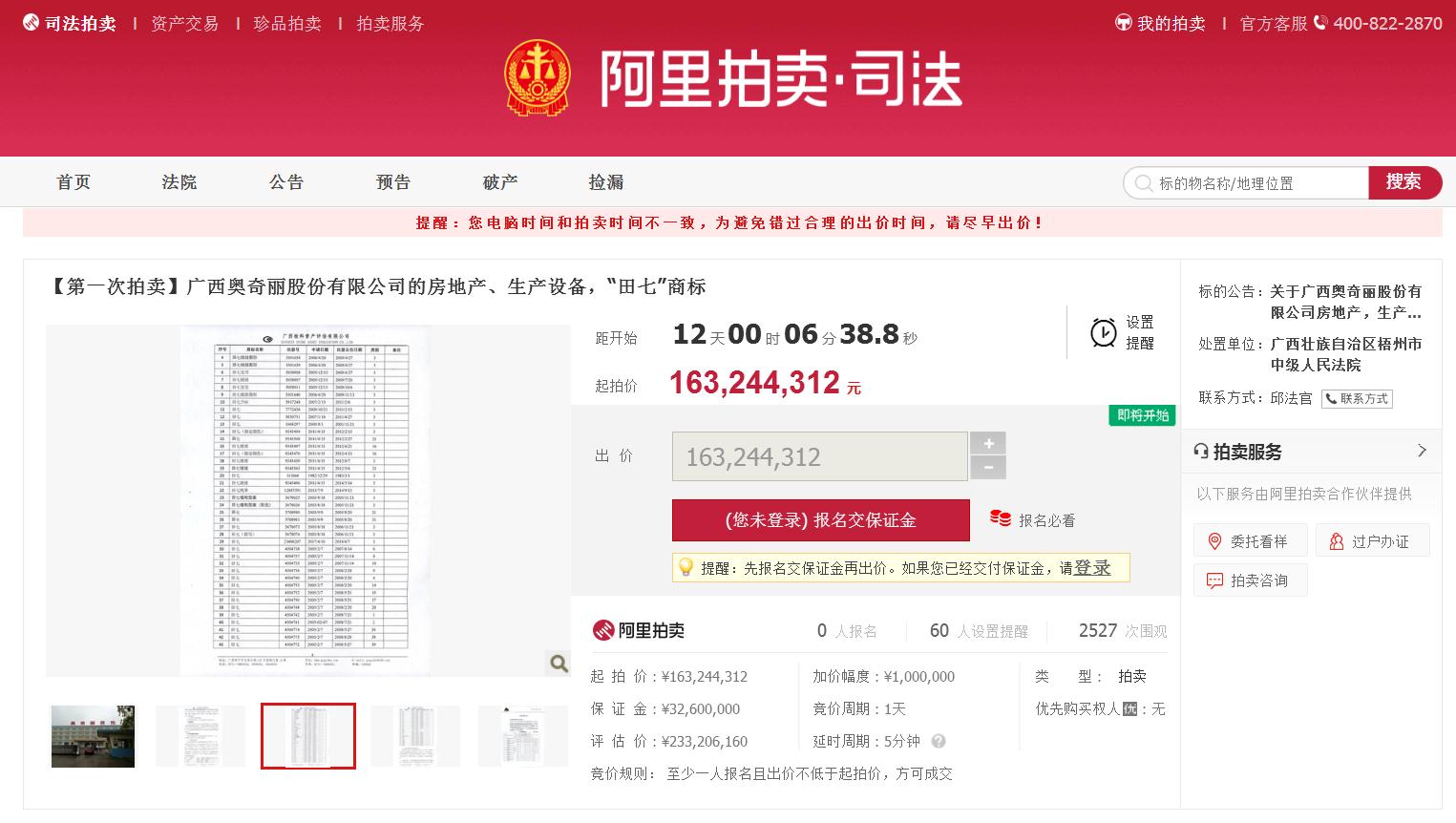Click the magnifier zoom icon on the image
The width and height of the screenshot is (1456, 823).
point(559,663)
